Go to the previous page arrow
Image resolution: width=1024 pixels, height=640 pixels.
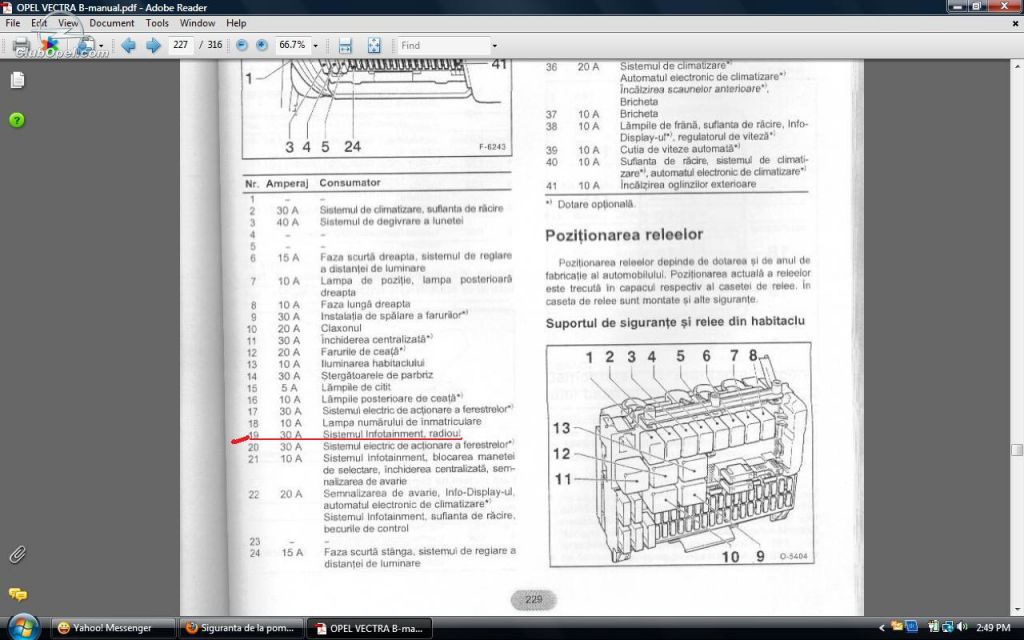click(x=129, y=45)
